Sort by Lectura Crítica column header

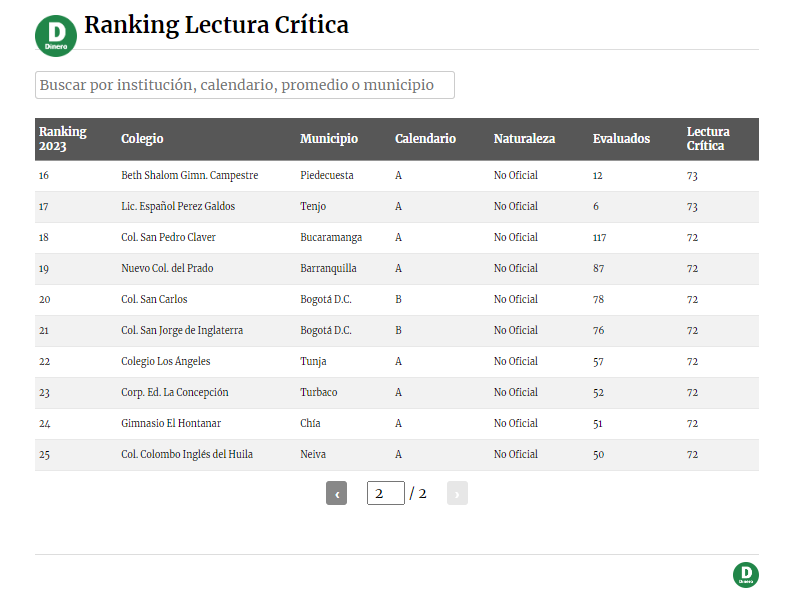coord(708,139)
